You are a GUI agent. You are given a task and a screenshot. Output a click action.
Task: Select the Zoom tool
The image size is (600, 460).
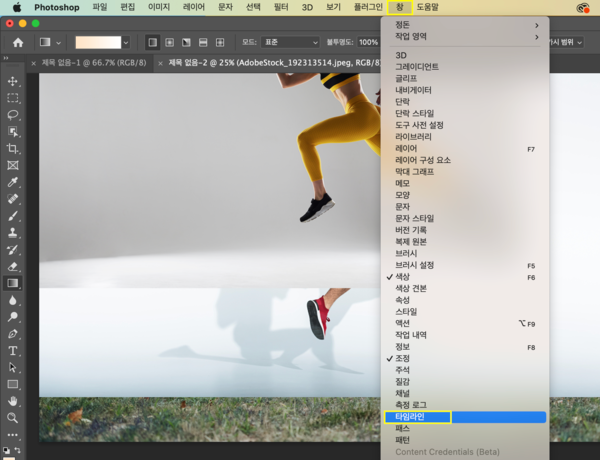point(13,418)
